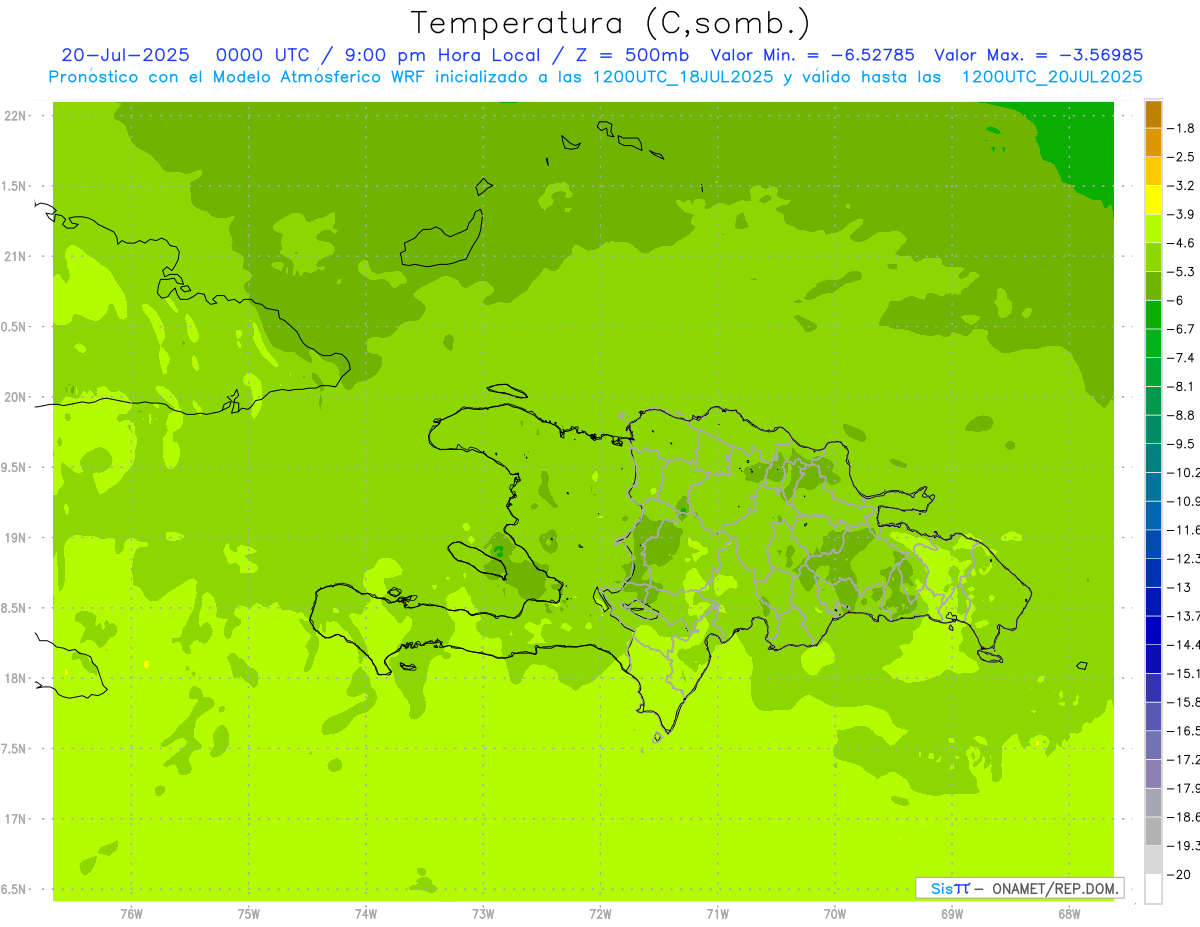Click the '-13' legend value

pos(1179,587)
